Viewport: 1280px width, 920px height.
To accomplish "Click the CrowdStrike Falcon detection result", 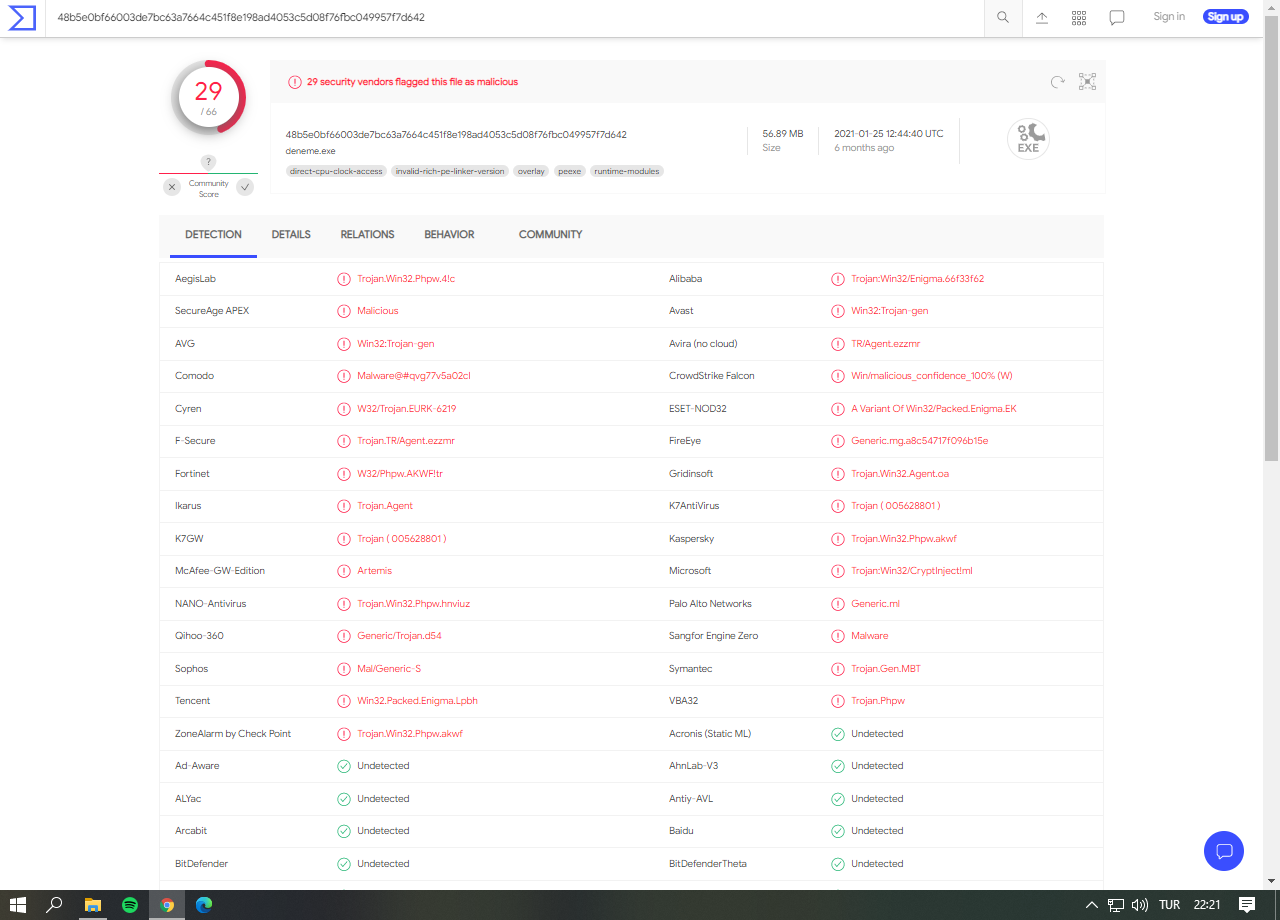I will coord(932,376).
